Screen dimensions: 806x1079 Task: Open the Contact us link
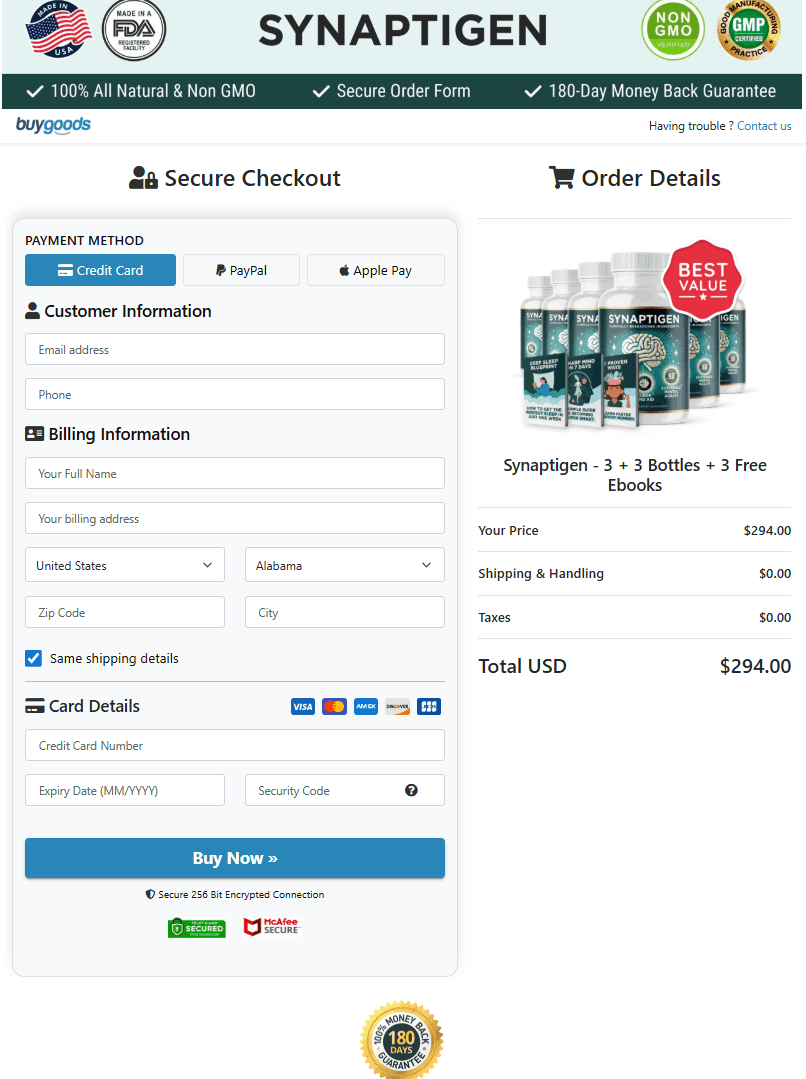tap(764, 126)
